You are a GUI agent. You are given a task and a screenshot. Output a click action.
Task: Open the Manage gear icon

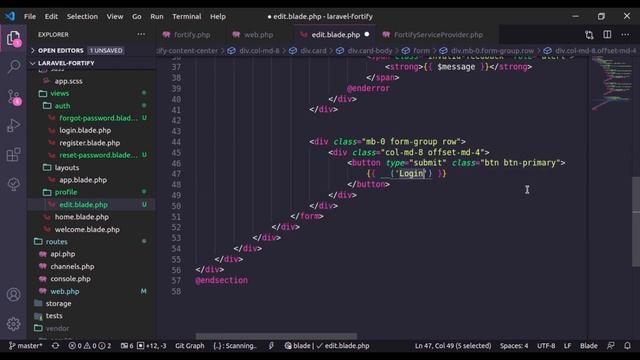click(x=13, y=324)
